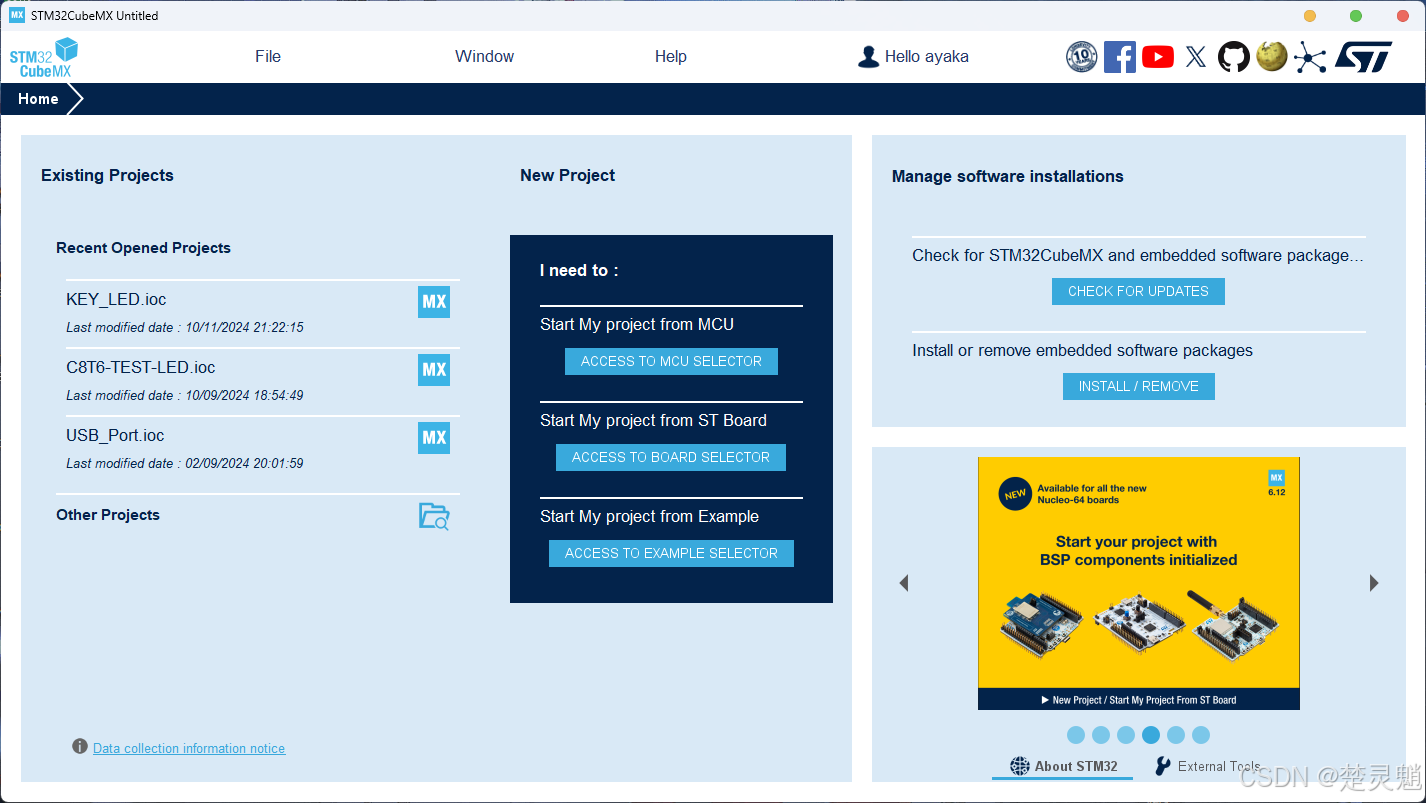Click the Other Projects label
This screenshot has width=1426, height=803.
pos(108,515)
